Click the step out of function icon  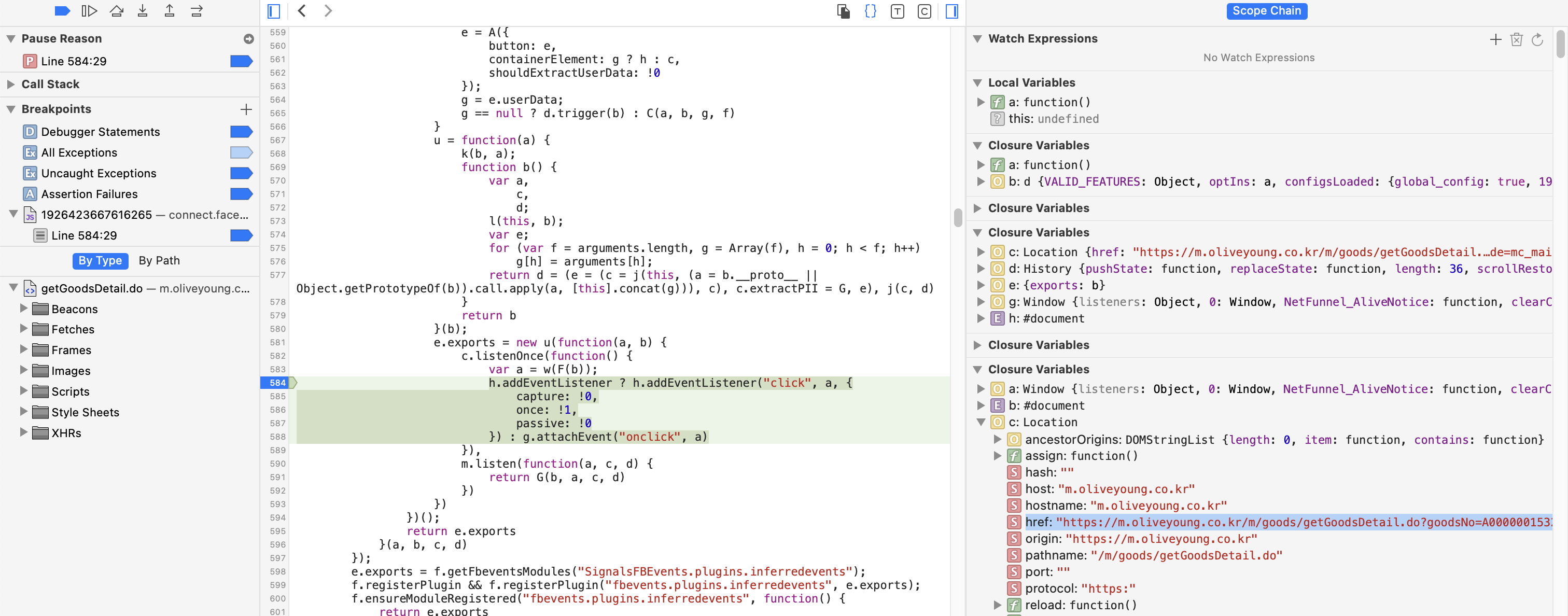point(169,11)
